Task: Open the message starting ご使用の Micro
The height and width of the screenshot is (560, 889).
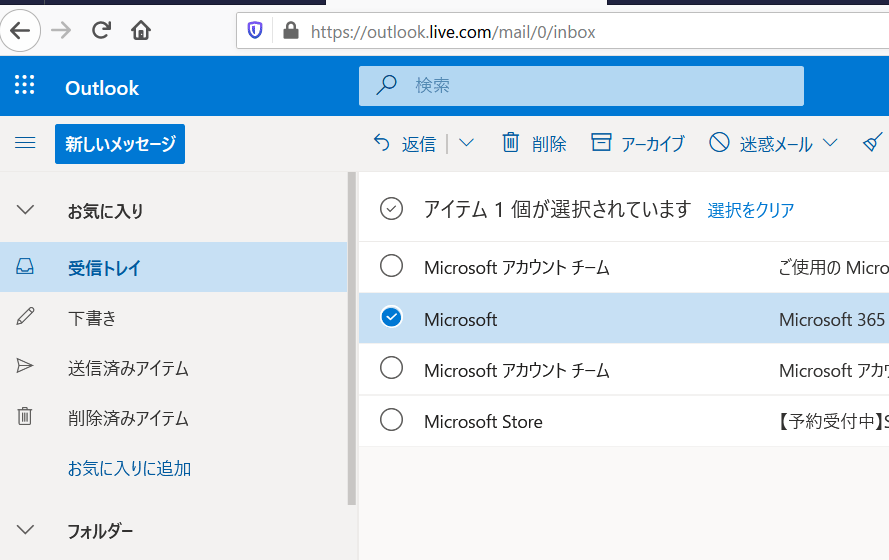Action: coord(833,267)
